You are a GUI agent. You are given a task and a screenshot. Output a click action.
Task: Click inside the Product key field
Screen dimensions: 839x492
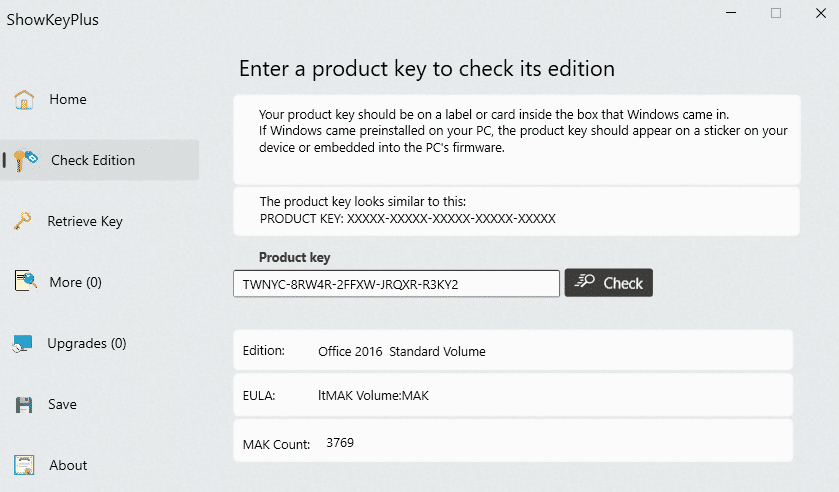click(396, 284)
